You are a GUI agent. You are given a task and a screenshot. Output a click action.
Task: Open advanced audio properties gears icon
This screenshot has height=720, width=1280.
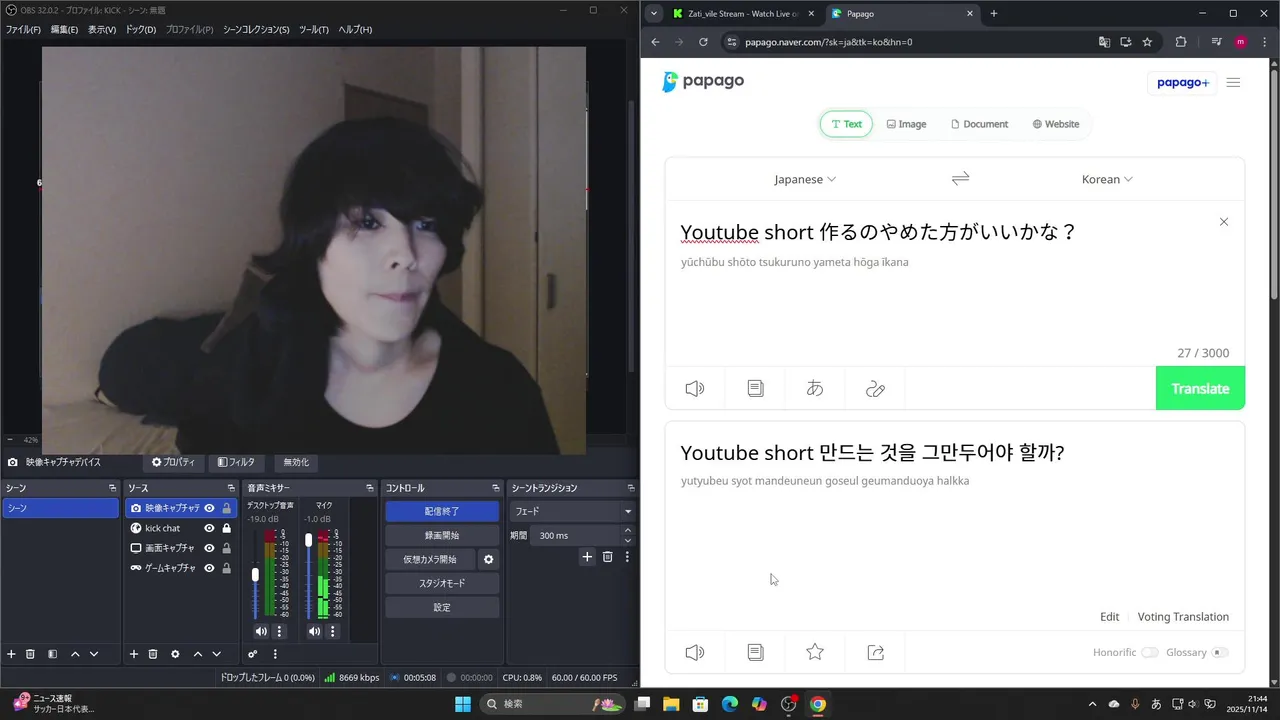(x=253, y=654)
